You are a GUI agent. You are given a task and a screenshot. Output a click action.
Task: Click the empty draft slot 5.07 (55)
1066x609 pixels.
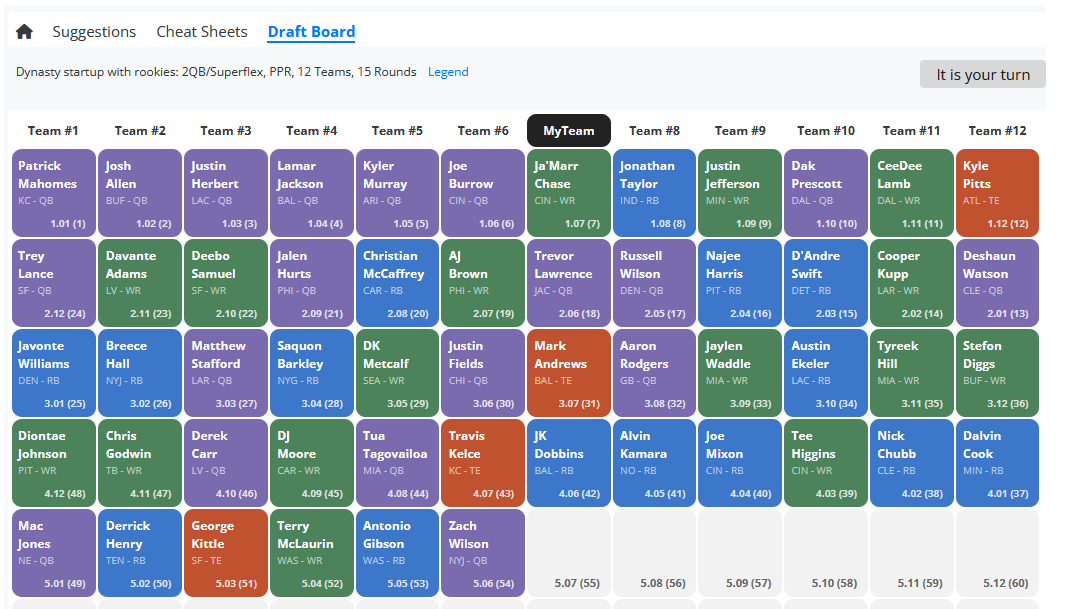click(568, 552)
